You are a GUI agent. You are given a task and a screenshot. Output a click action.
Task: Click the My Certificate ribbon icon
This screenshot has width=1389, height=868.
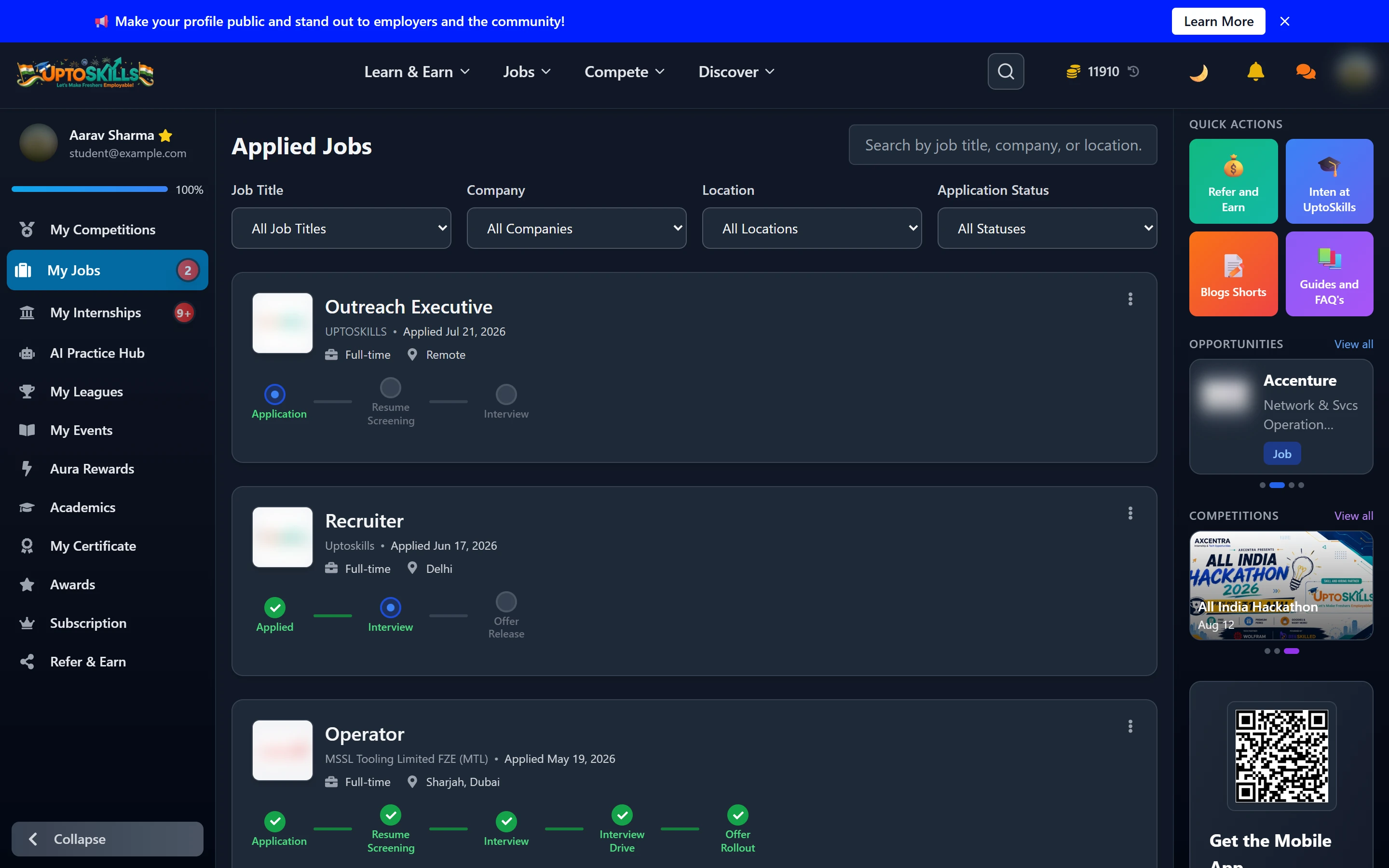coord(27,545)
